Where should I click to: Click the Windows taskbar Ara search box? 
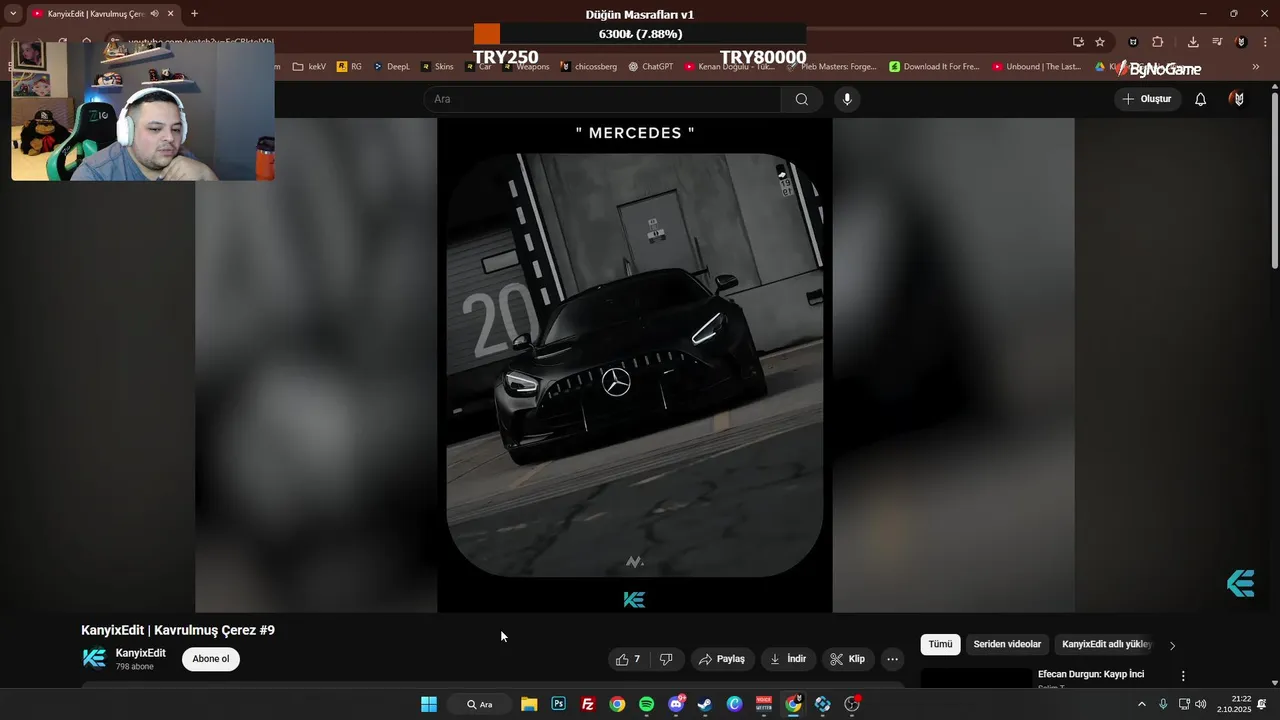pos(482,704)
